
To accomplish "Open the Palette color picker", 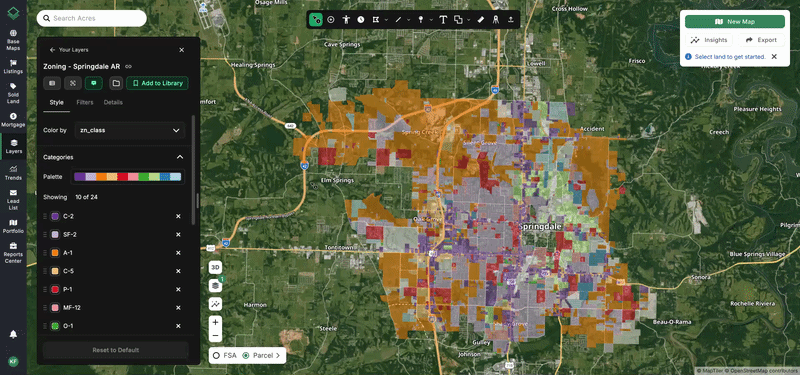I will [128, 177].
